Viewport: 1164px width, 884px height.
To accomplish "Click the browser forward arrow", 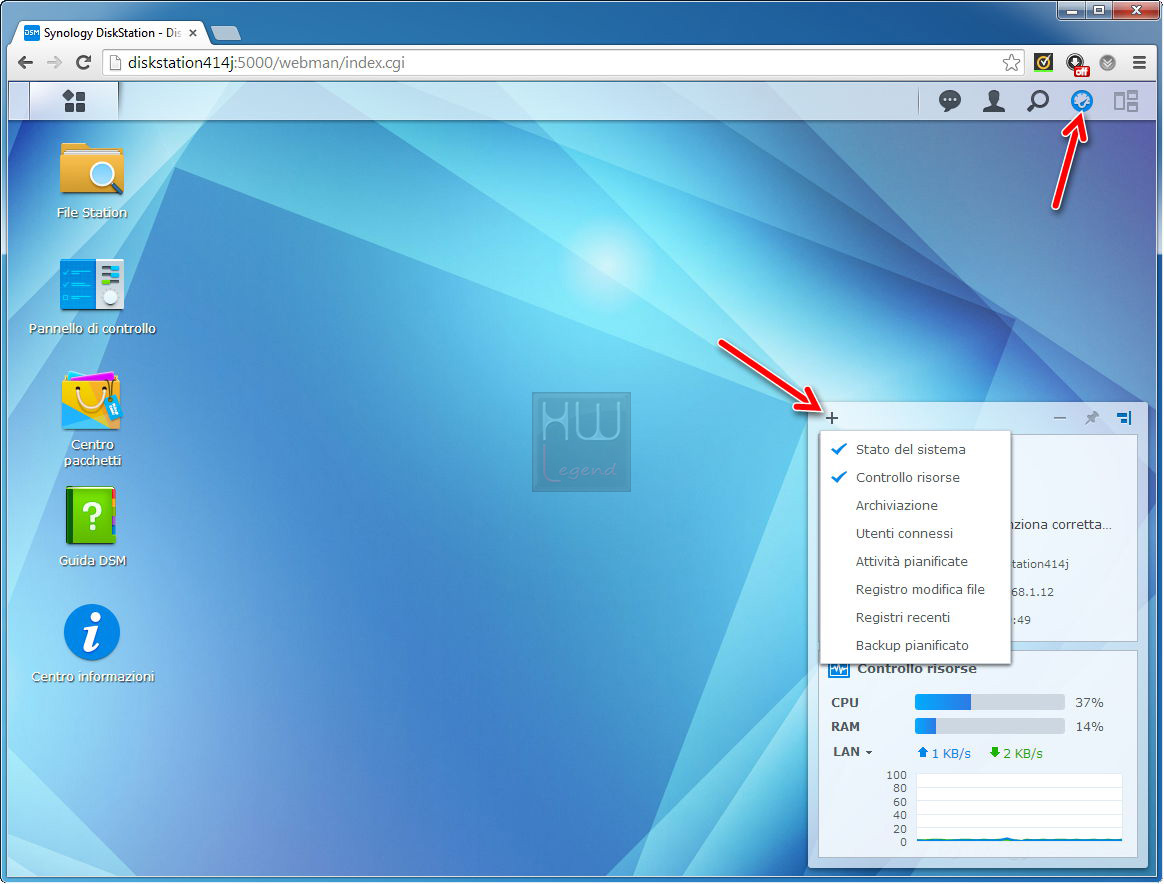I will click(x=54, y=63).
